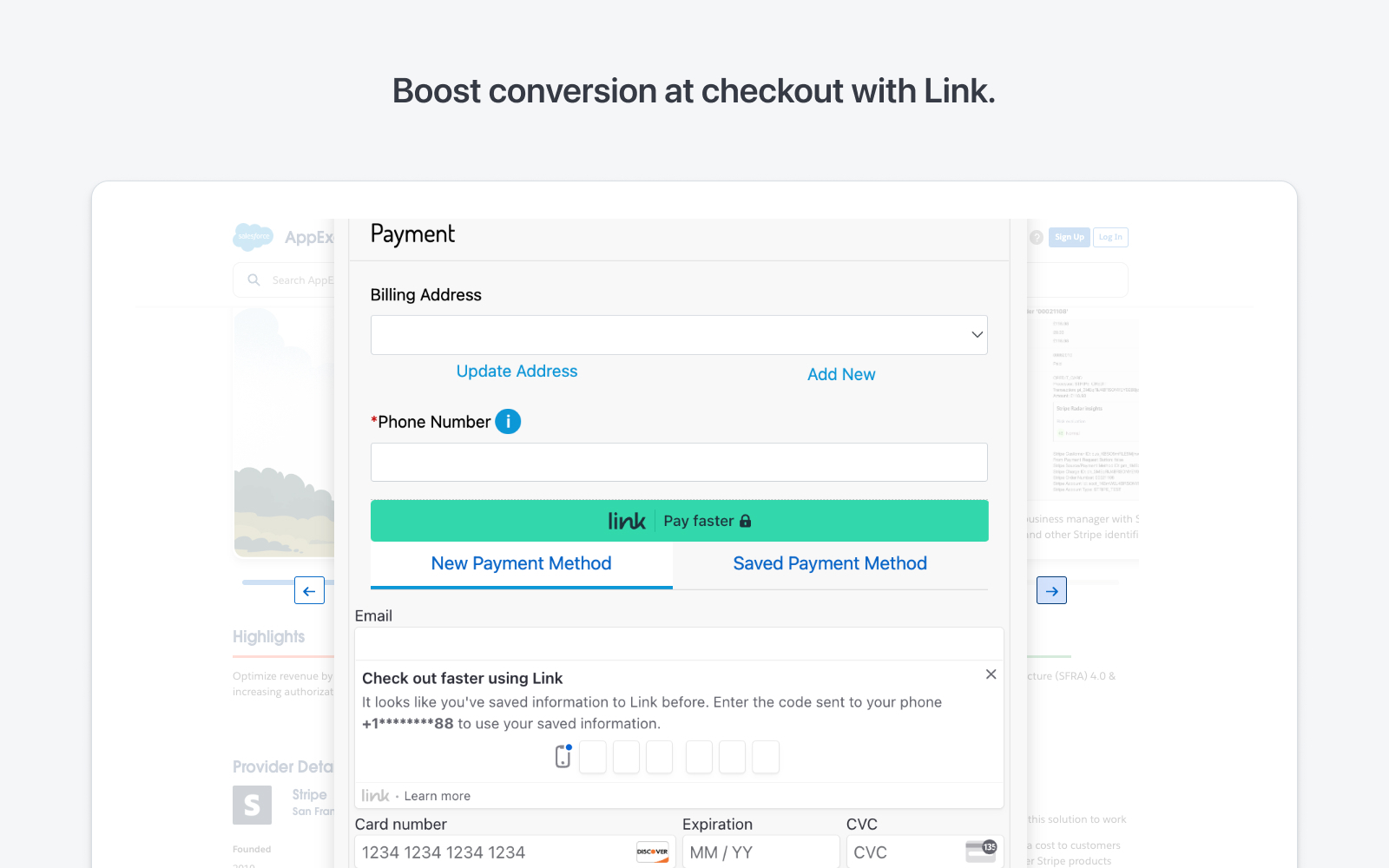Click the Link logo on the green button
1389x868 pixels.
[628, 521]
